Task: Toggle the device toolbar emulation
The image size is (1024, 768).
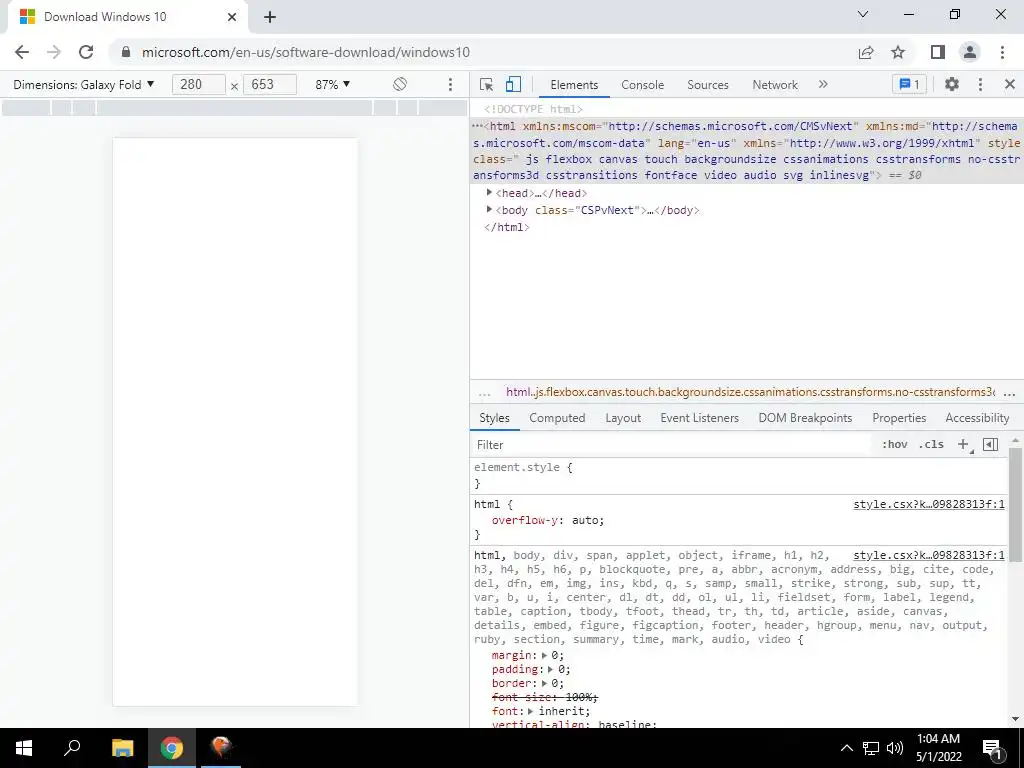Action: pyautogui.click(x=513, y=84)
